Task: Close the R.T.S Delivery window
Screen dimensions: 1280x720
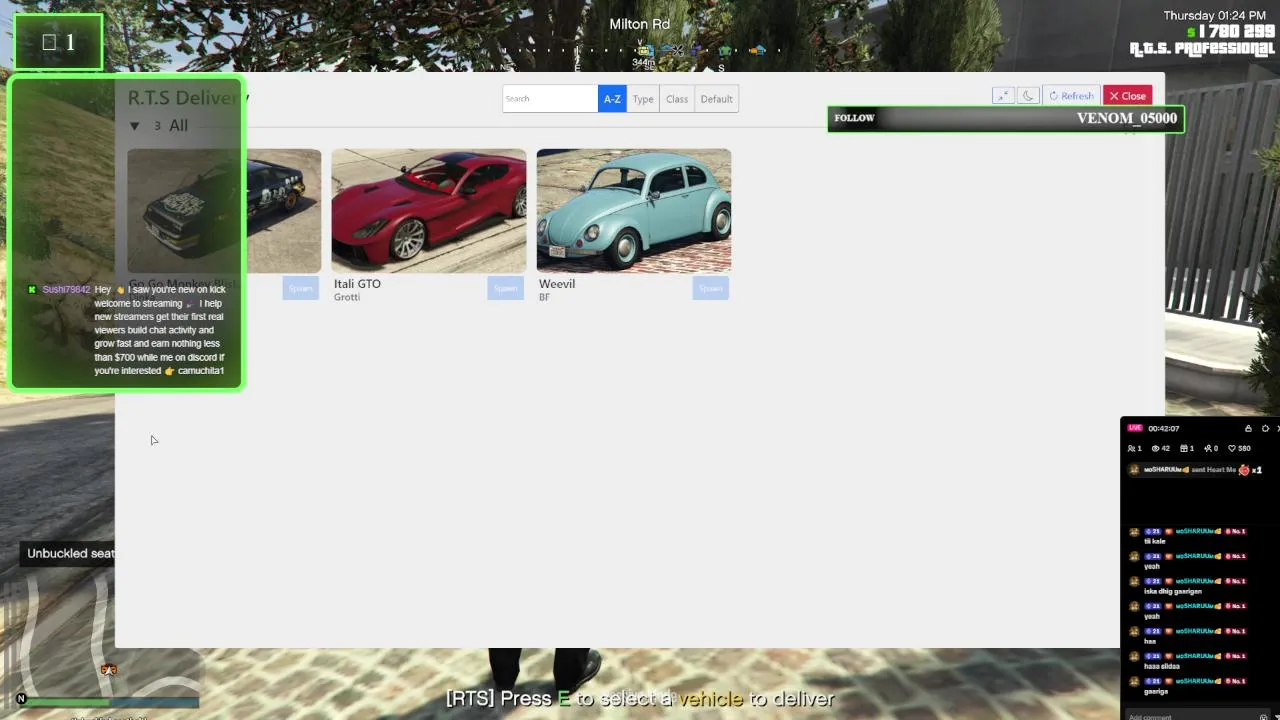Action: pos(1127,96)
